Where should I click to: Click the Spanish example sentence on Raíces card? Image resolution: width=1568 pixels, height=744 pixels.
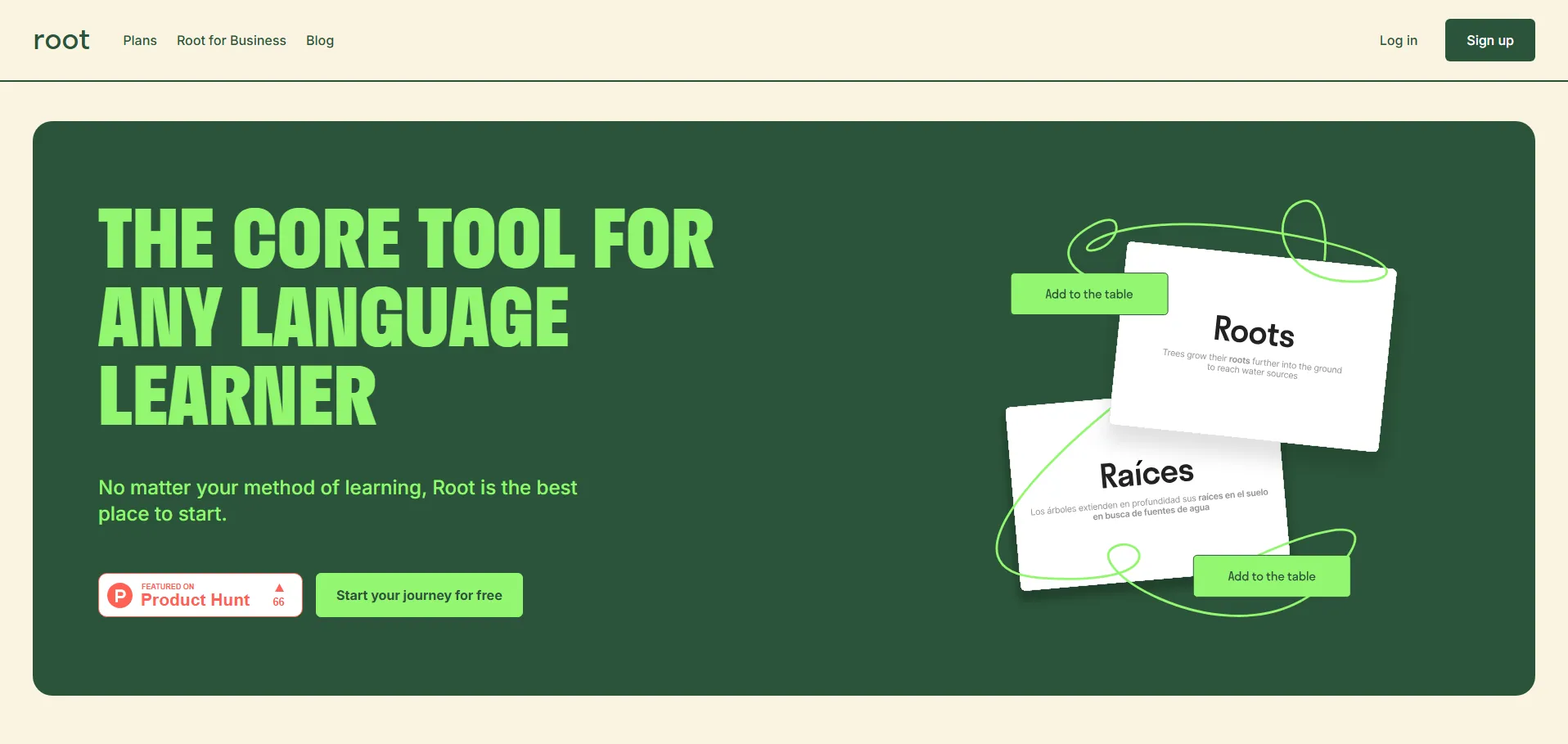[x=1149, y=505]
